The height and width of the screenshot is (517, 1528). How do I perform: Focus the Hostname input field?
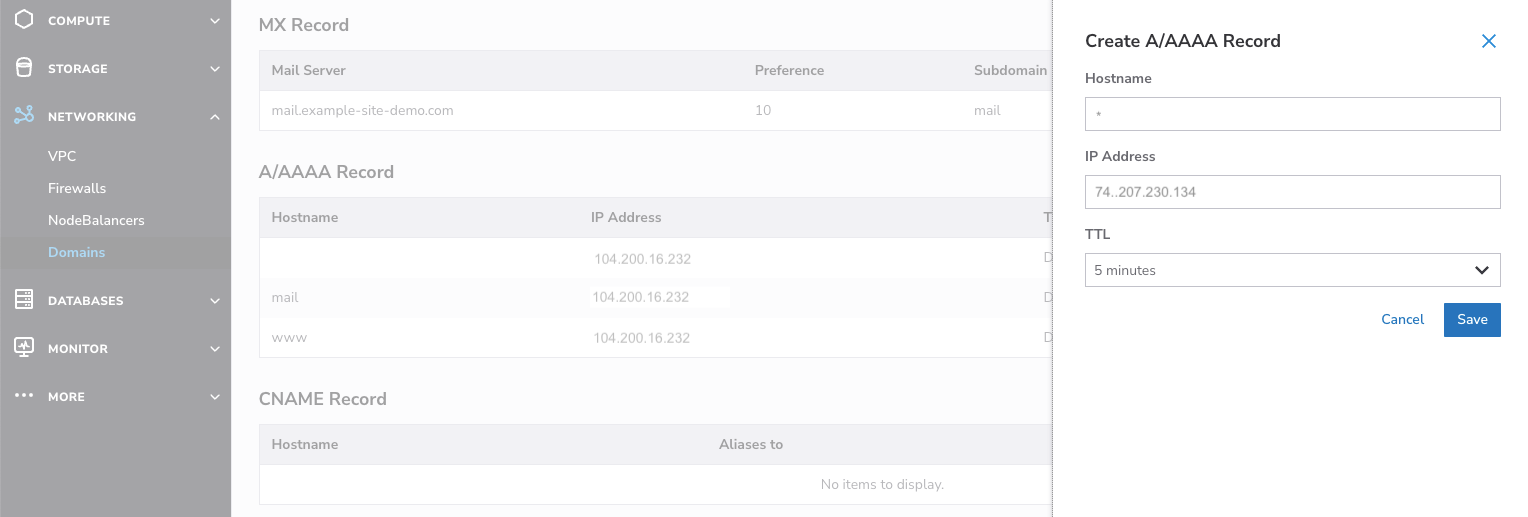[x=1292, y=114]
